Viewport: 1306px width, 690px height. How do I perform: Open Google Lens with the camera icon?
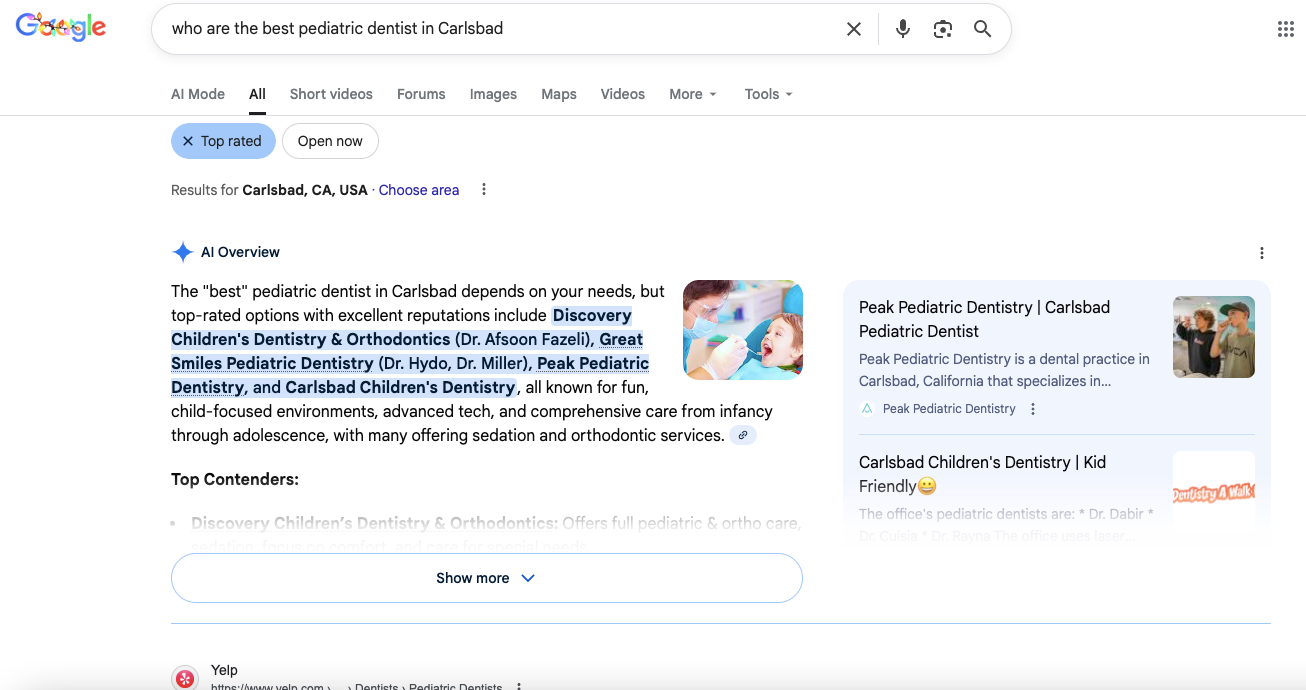point(942,28)
